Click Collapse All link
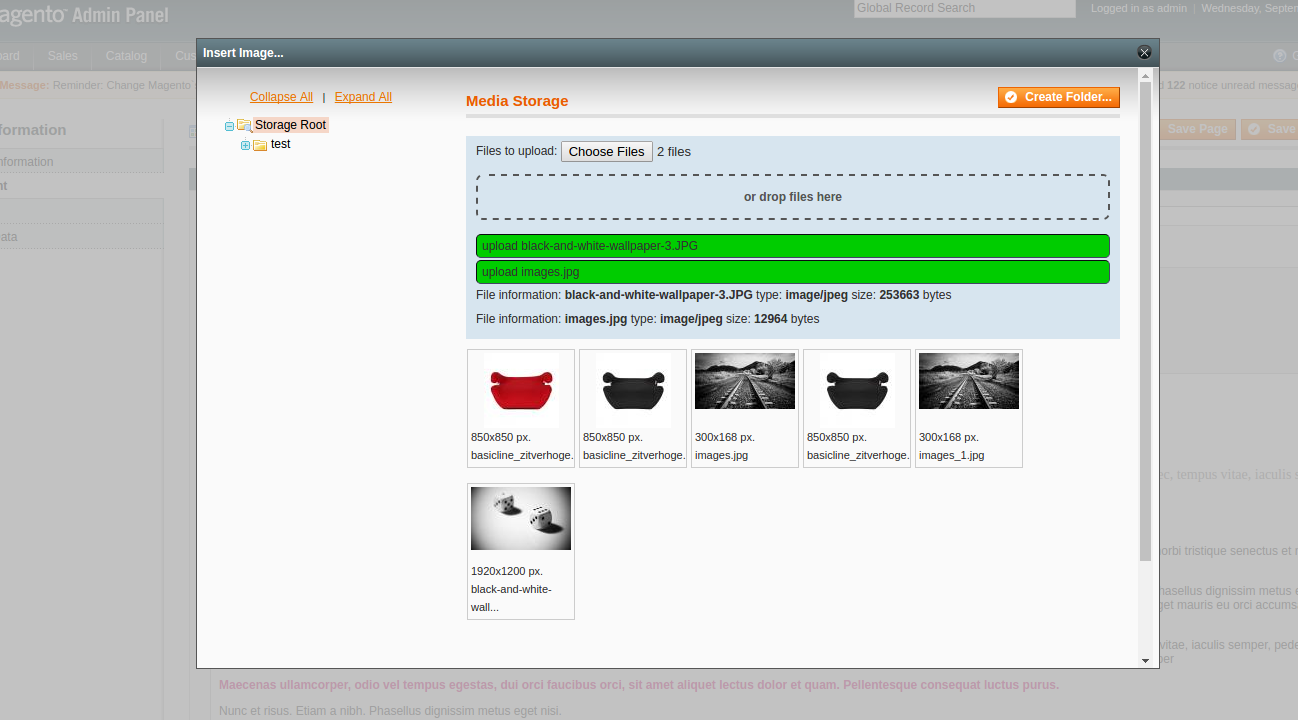 click(x=281, y=97)
